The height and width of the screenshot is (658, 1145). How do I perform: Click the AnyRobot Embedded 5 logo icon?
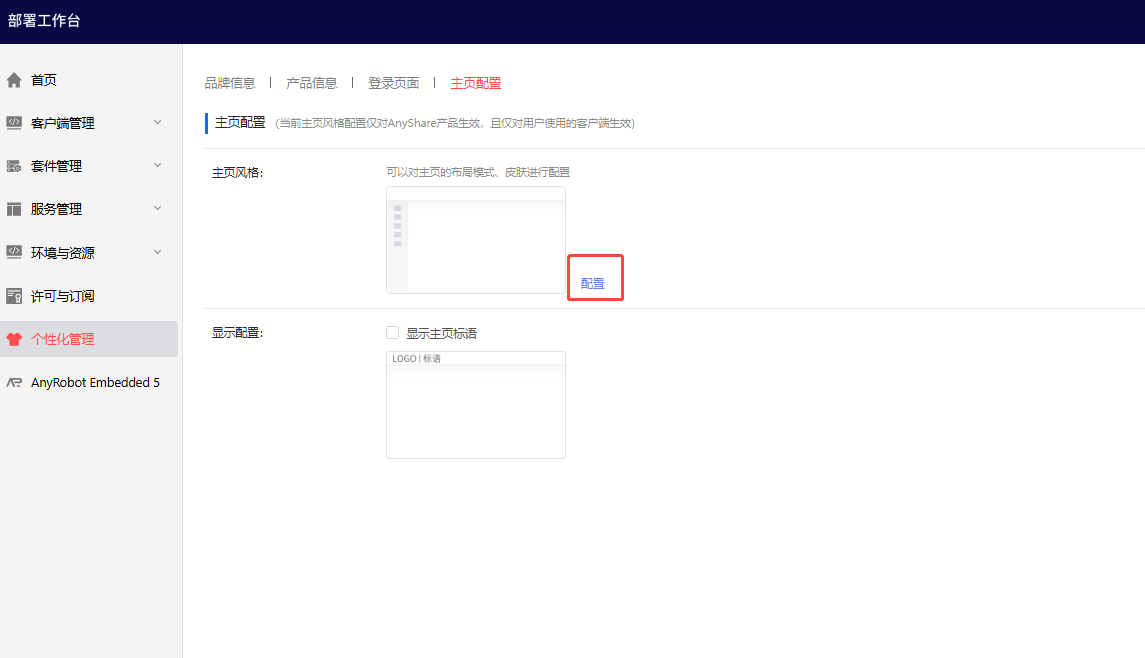pyautogui.click(x=14, y=383)
